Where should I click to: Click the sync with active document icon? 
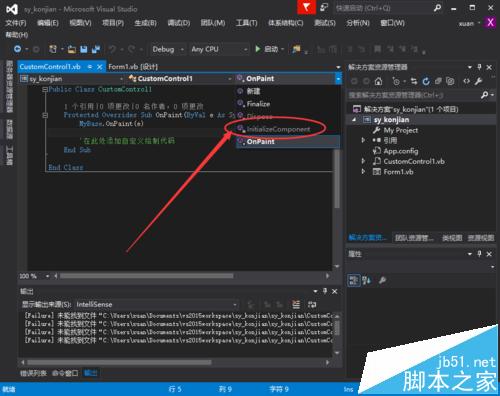click(414, 81)
